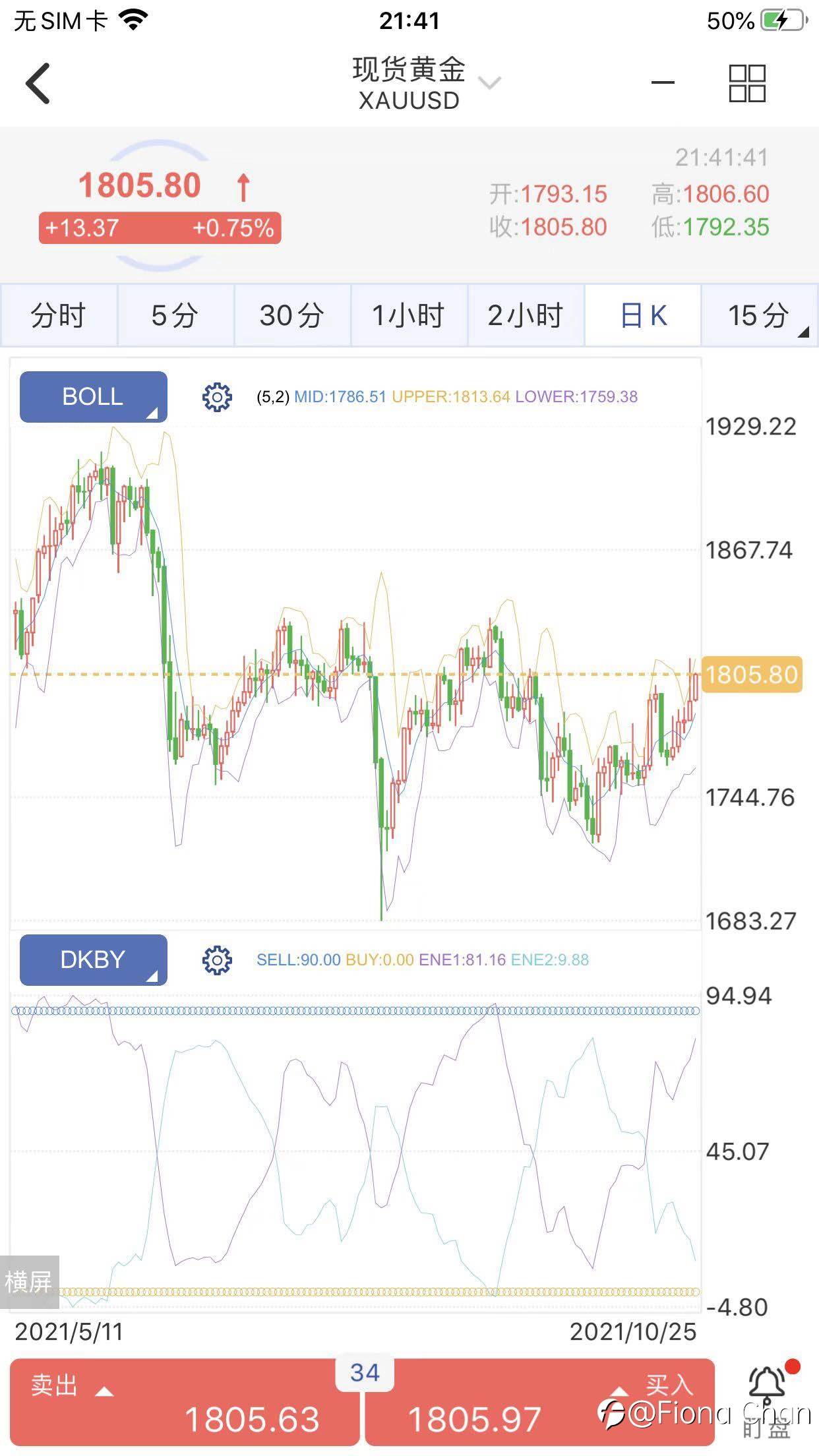Tap the spread value 34 badge

pos(365,1373)
